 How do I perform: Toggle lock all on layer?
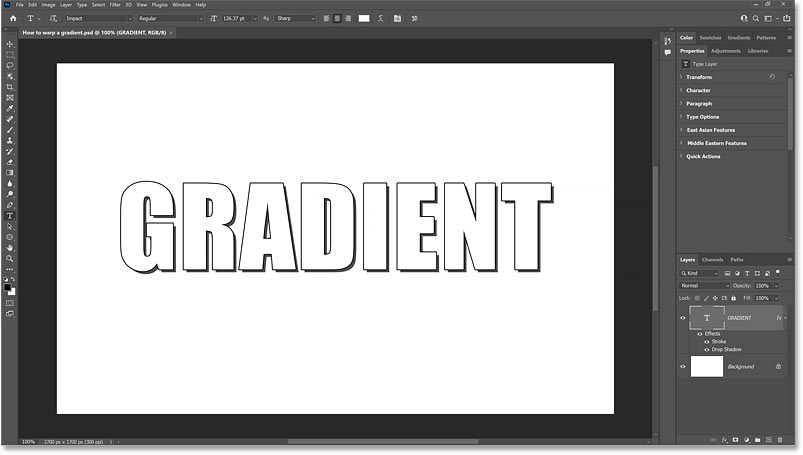pyautogui.click(x=733, y=298)
